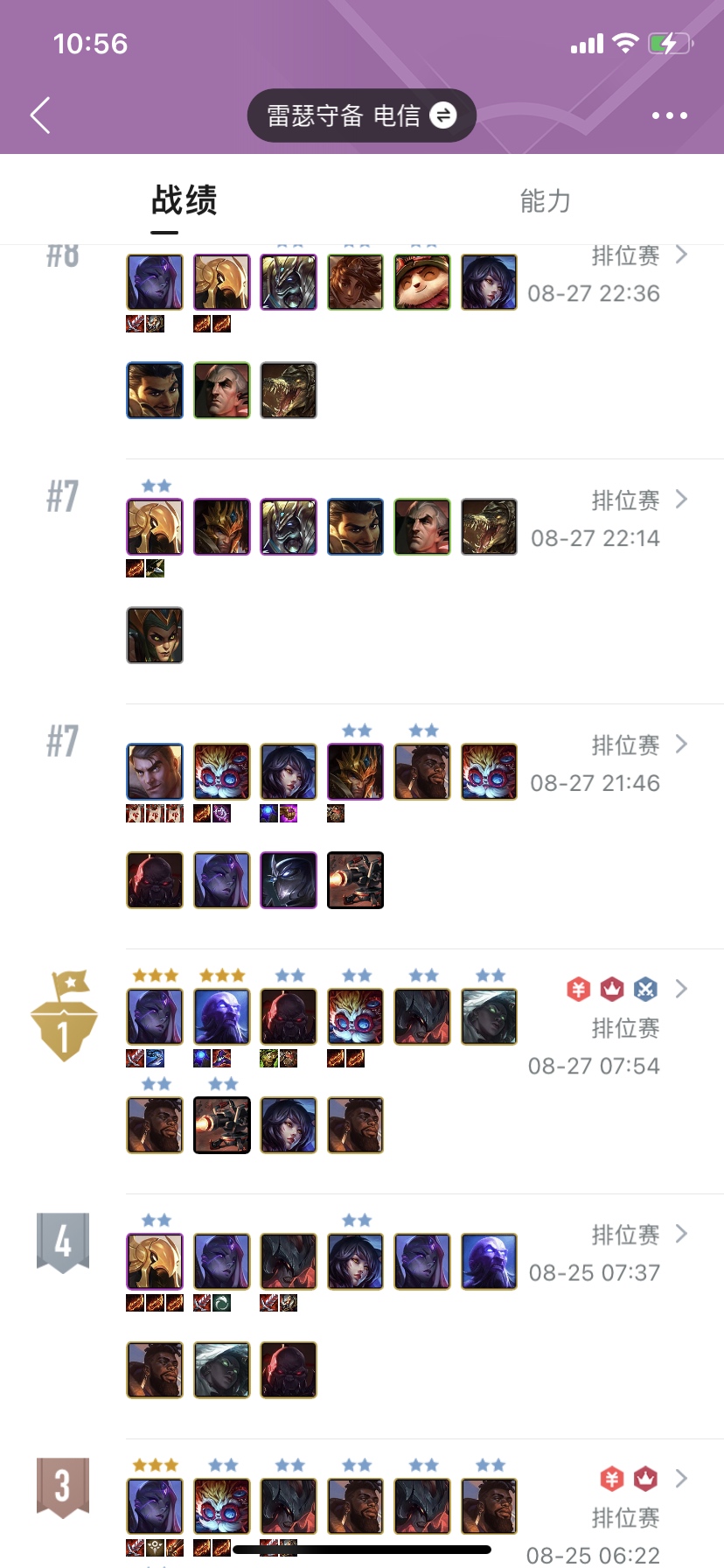Select the robot champion portrait in 21:46 match
This screenshot has height=1568, width=724.
[x=356, y=880]
